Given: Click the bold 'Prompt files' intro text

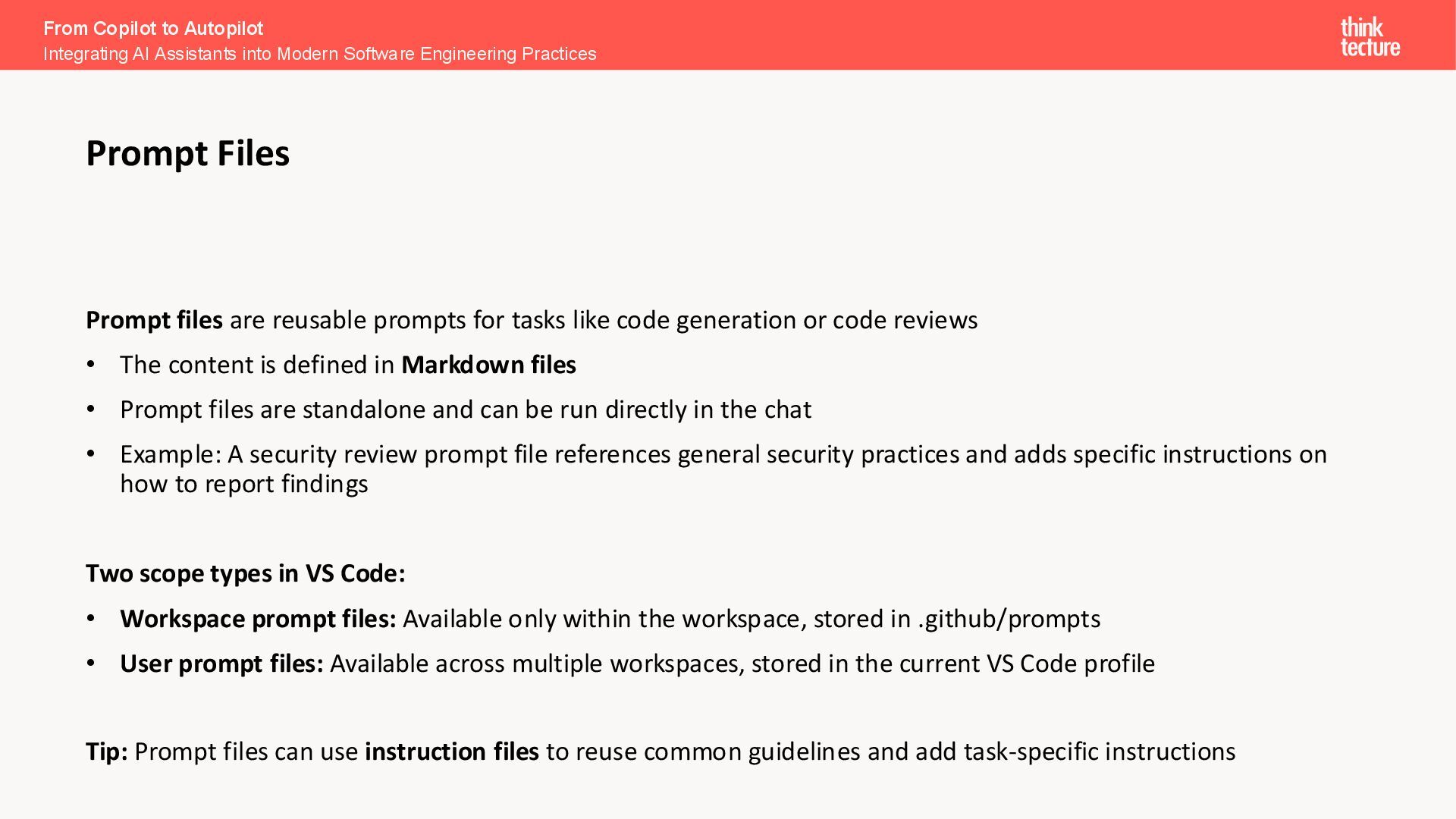Looking at the screenshot, I should 154,320.
